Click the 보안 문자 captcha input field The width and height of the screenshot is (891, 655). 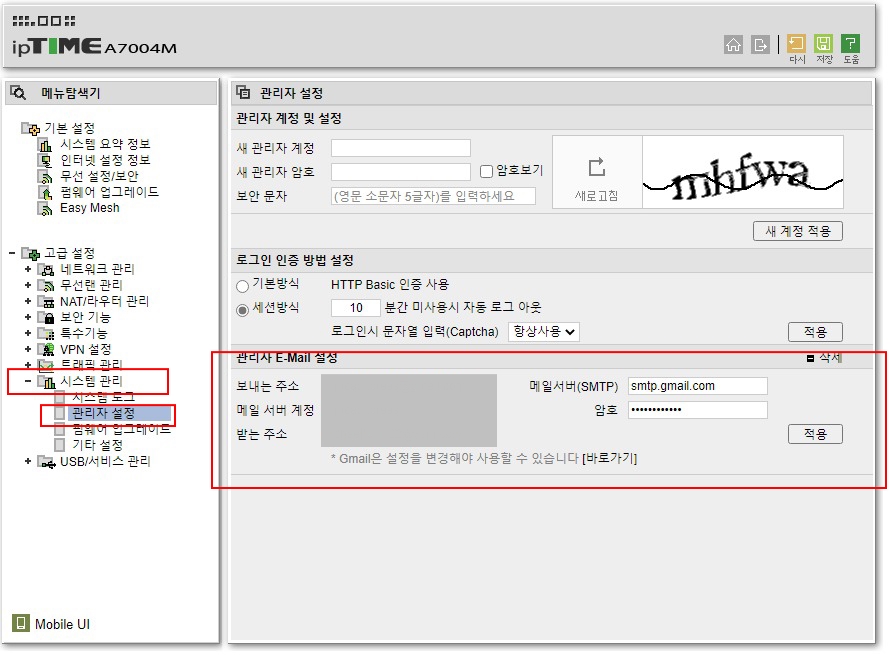(433, 196)
